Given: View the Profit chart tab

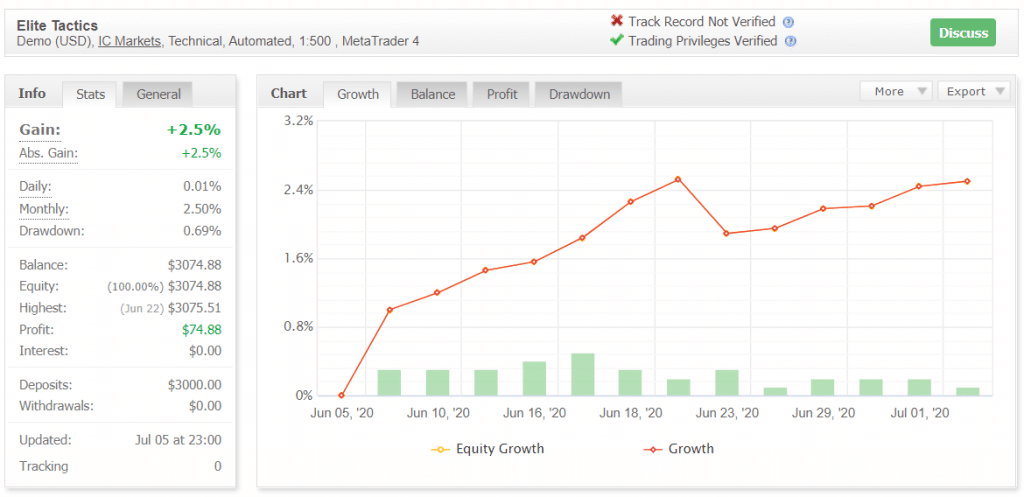Looking at the screenshot, I should point(502,94).
